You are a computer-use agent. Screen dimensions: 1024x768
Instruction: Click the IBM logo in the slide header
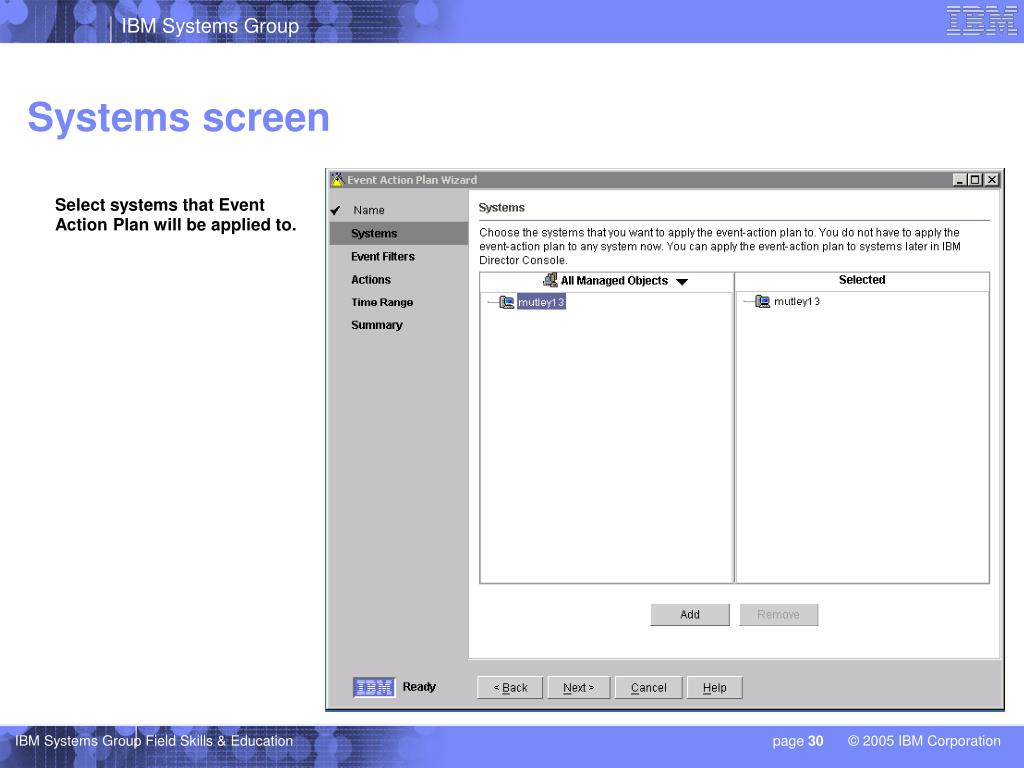982,20
